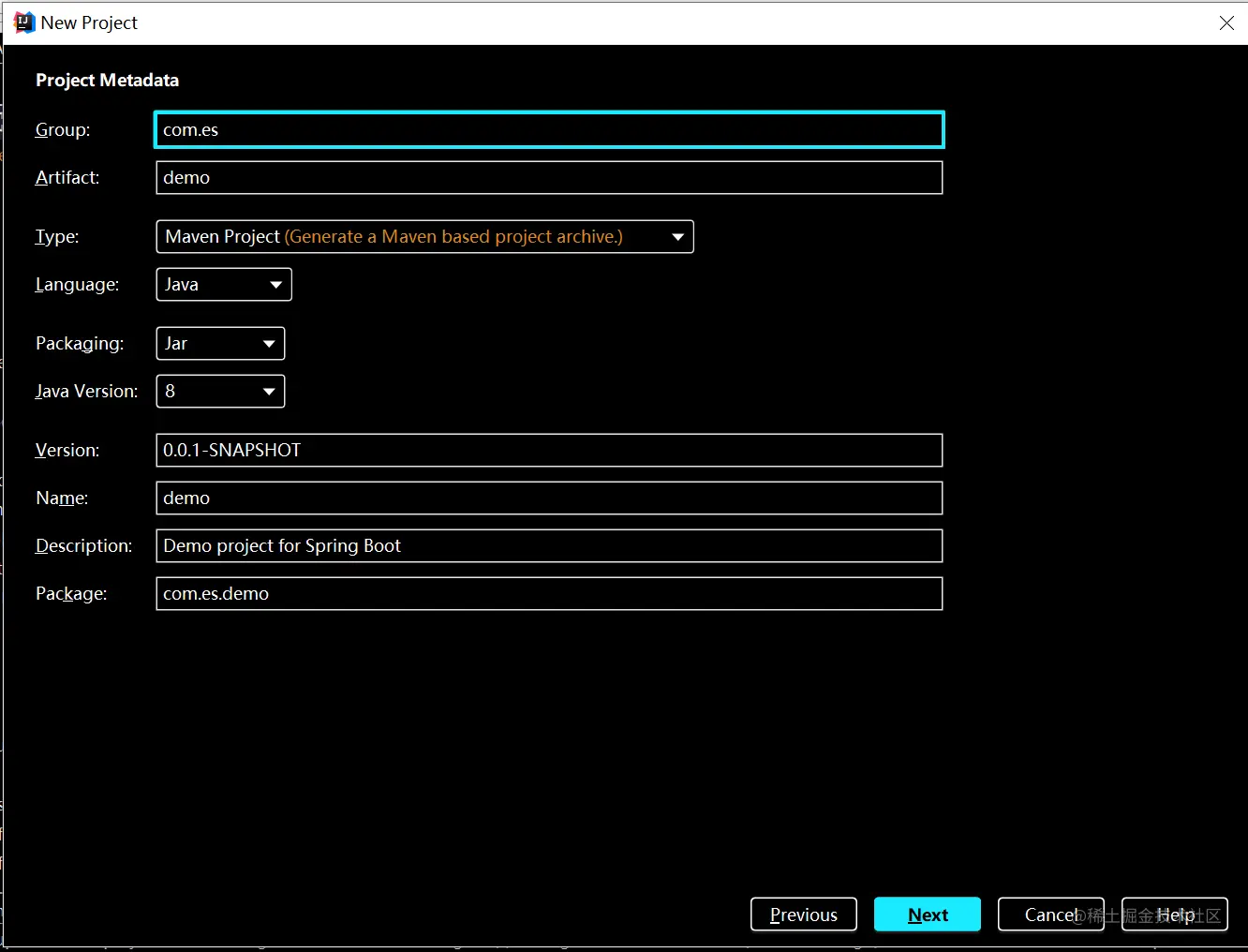This screenshot has width=1248, height=952.
Task: Click the IntelliJ IDEA icon in title bar
Action: tap(24, 22)
